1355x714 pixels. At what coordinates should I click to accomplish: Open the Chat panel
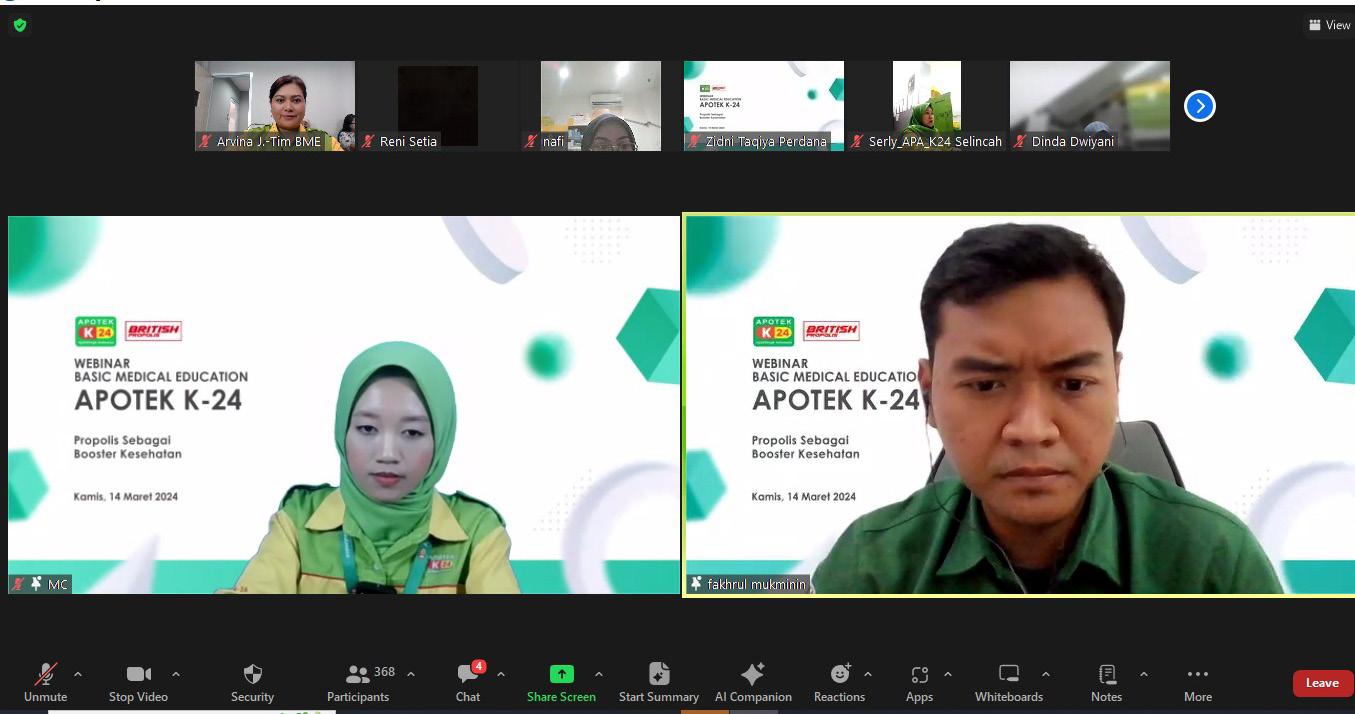pos(468,683)
